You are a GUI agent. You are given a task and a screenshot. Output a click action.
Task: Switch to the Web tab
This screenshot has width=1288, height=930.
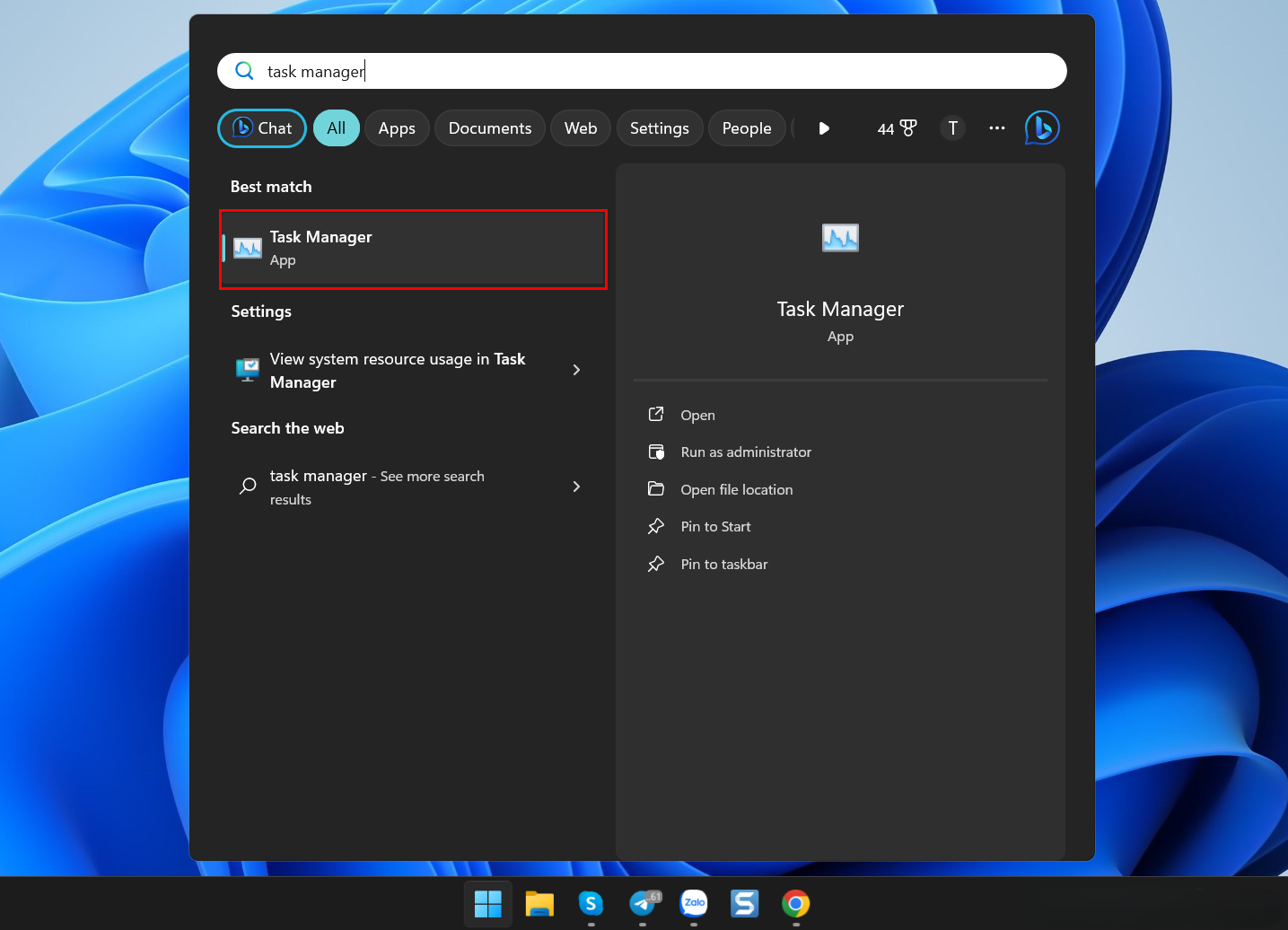click(x=580, y=127)
